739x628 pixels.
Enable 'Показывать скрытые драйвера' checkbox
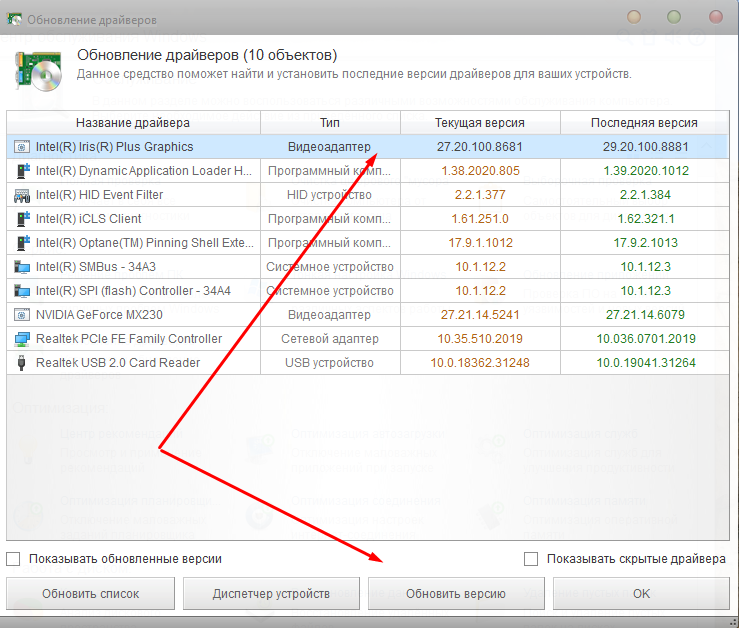pyautogui.click(x=531, y=559)
